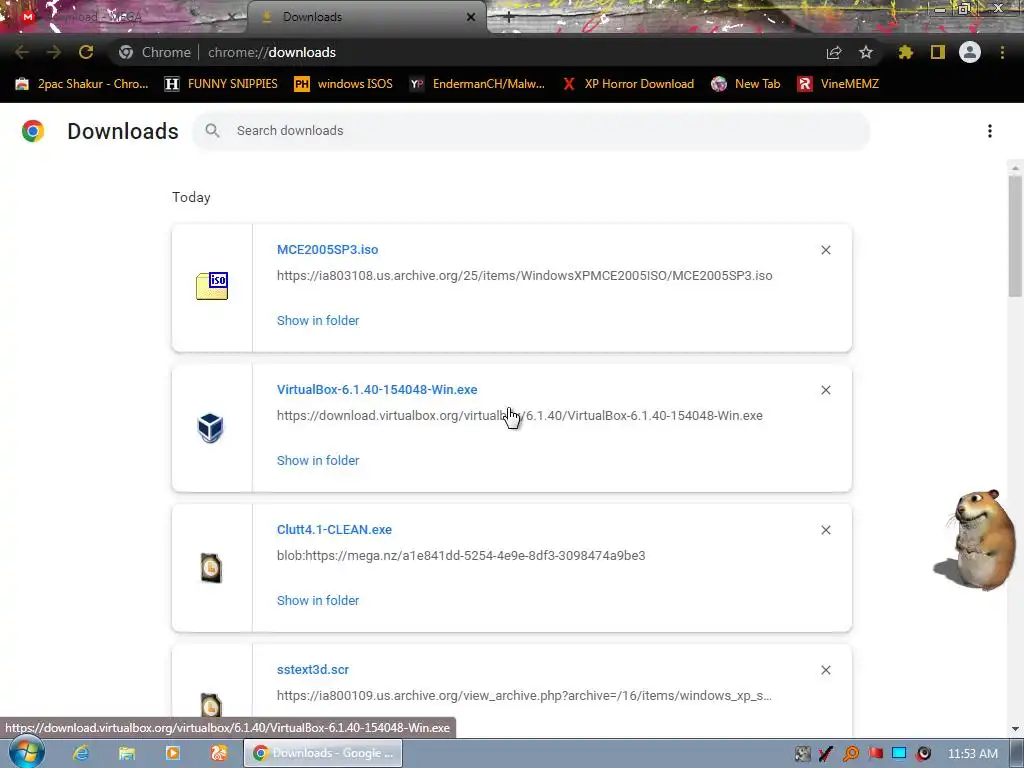Click the red checkmark tray icon
The image size is (1024, 768).
click(x=826, y=754)
